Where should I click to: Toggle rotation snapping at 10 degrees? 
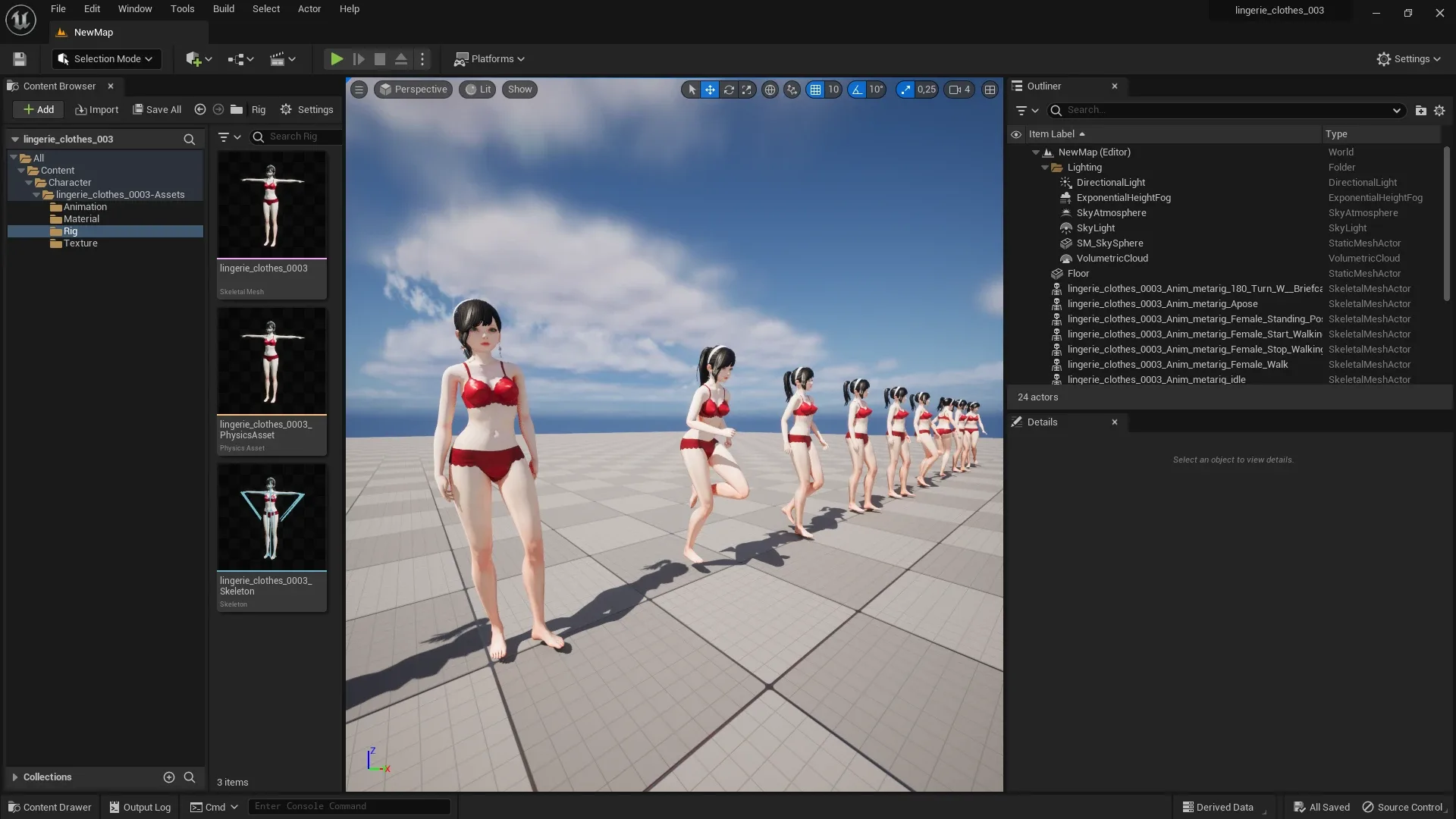coord(868,89)
